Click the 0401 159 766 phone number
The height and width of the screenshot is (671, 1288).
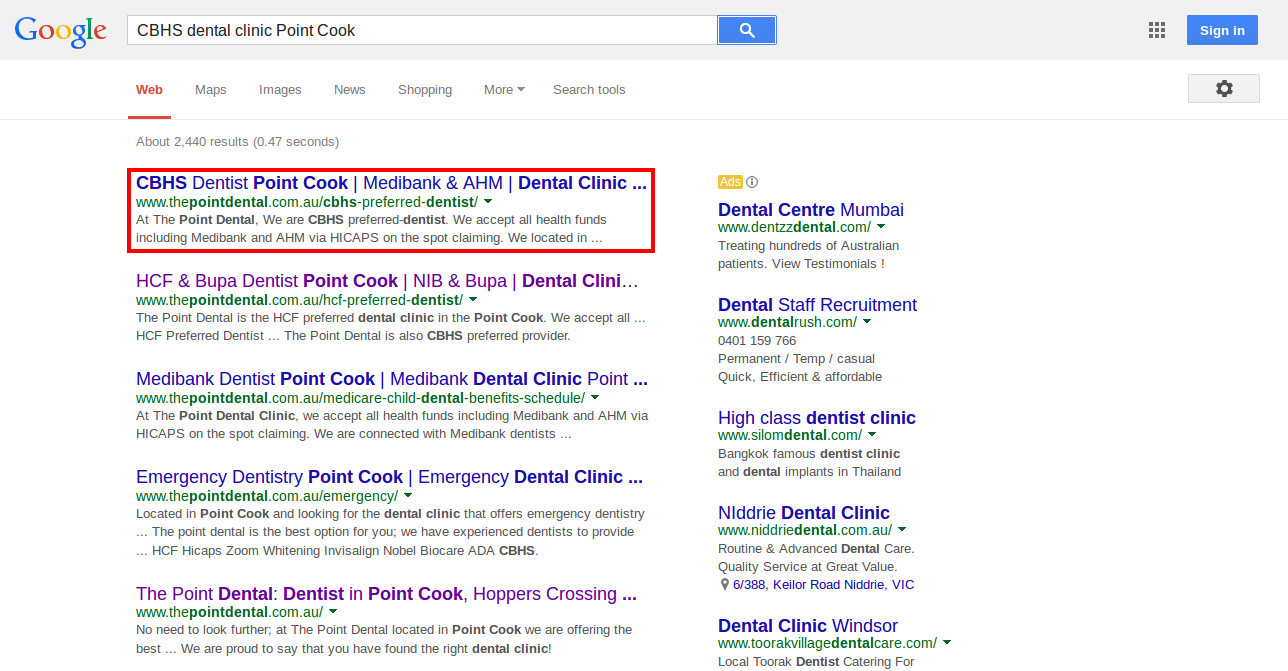[x=757, y=341]
